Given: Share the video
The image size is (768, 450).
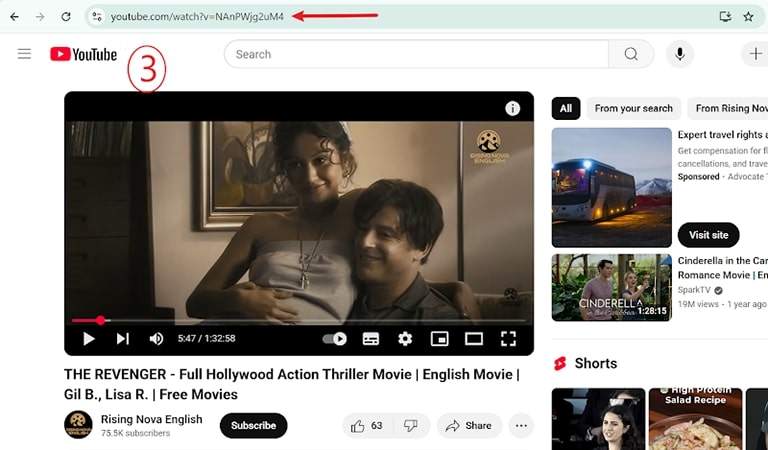Looking at the screenshot, I should [x=469, y=426].
